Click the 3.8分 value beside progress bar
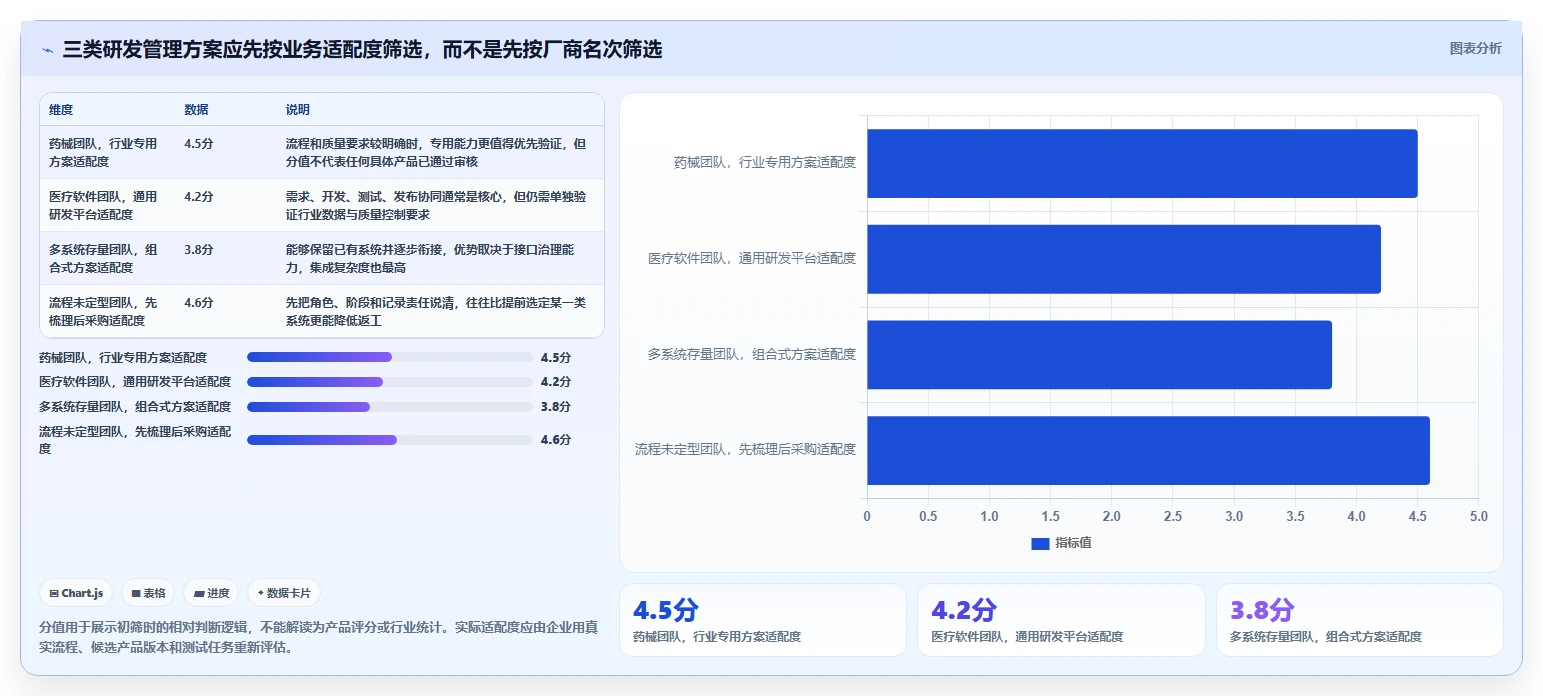 (555, 407)
